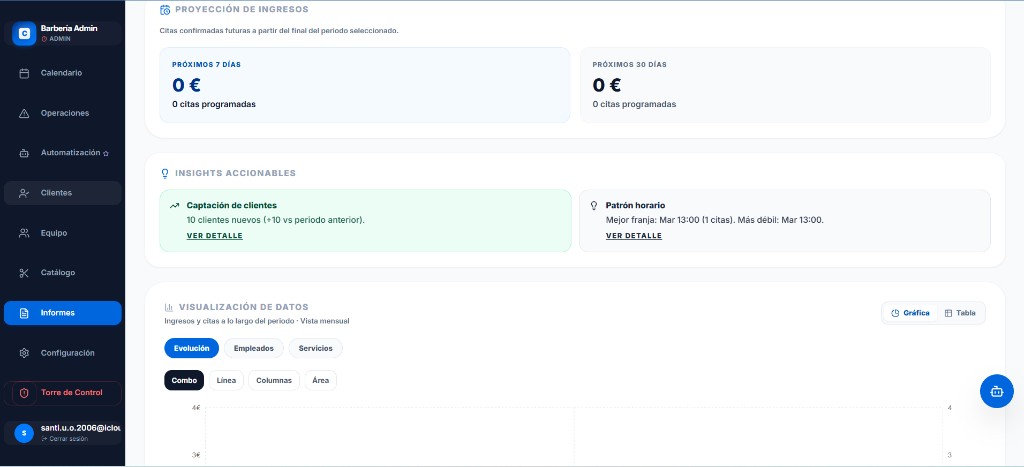
Task: Click Cerrar sesión to log out
Action: [x=64, y=439]
